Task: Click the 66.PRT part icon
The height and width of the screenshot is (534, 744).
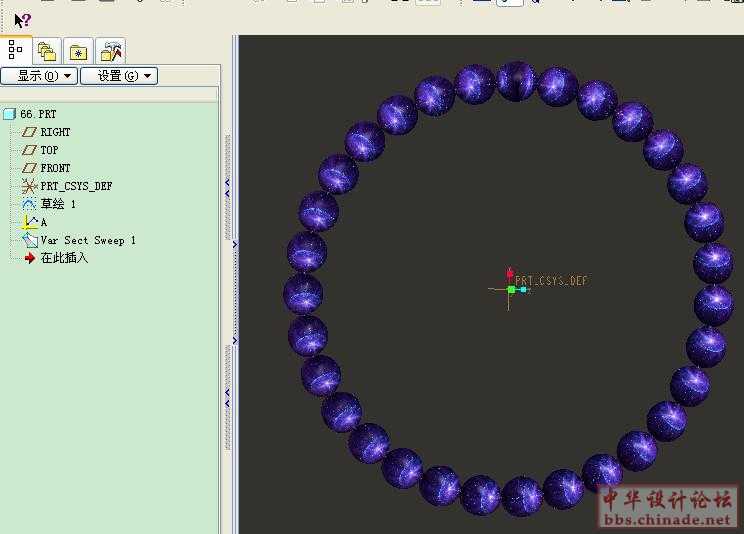Action: tap(9, 114)
